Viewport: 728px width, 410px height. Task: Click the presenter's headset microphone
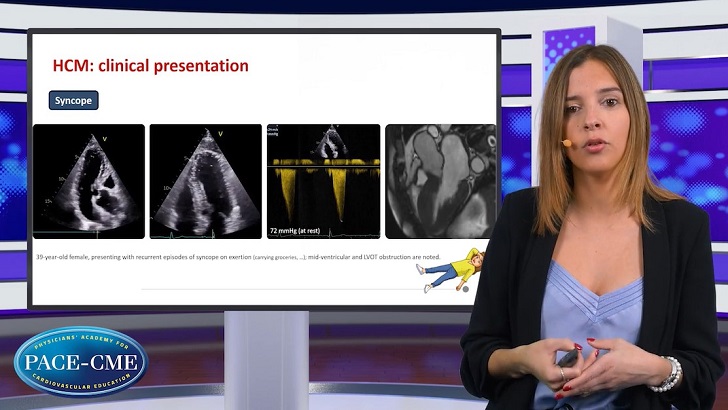coord(566,143)
